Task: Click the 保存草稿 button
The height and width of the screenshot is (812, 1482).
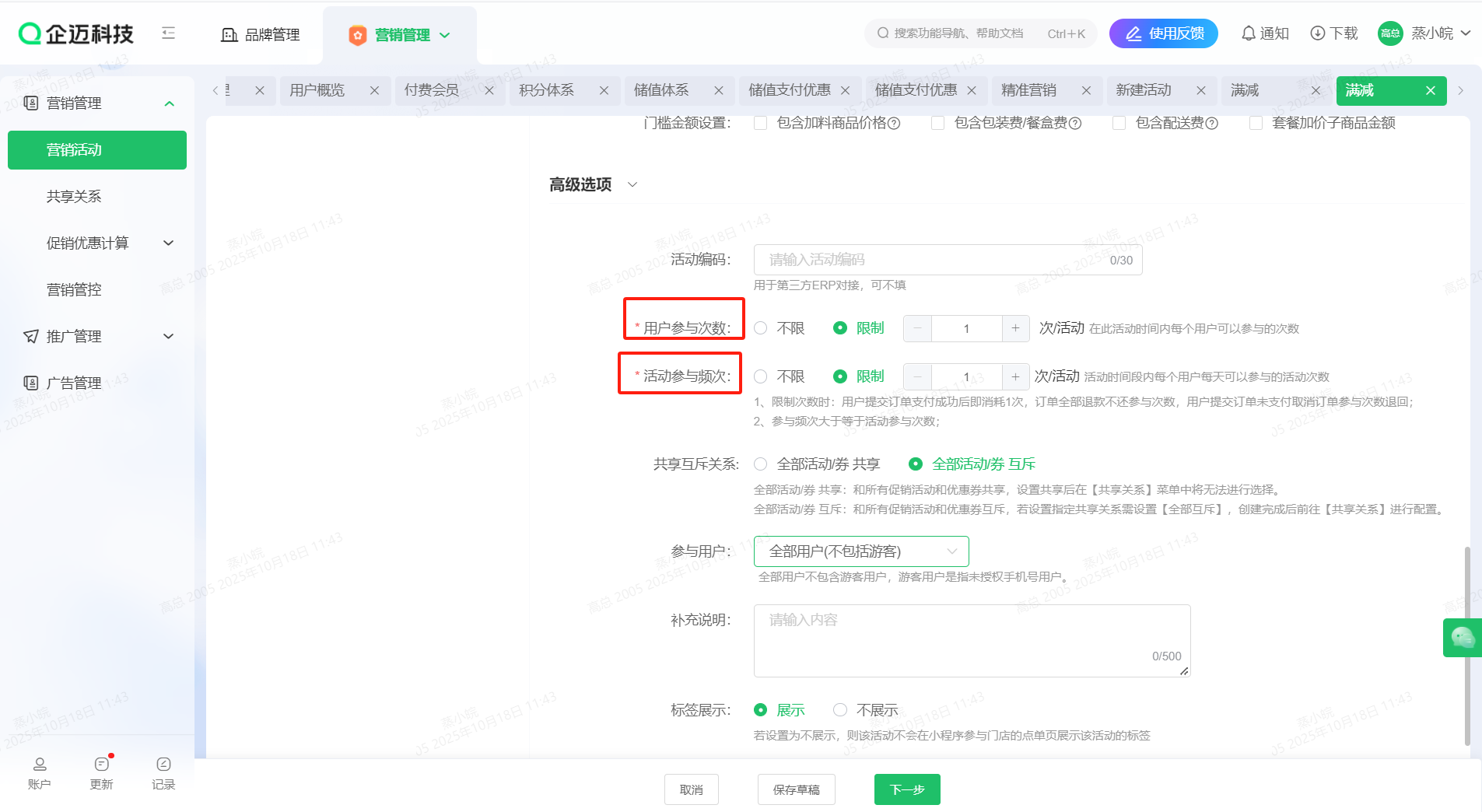Action: (796, 789)
